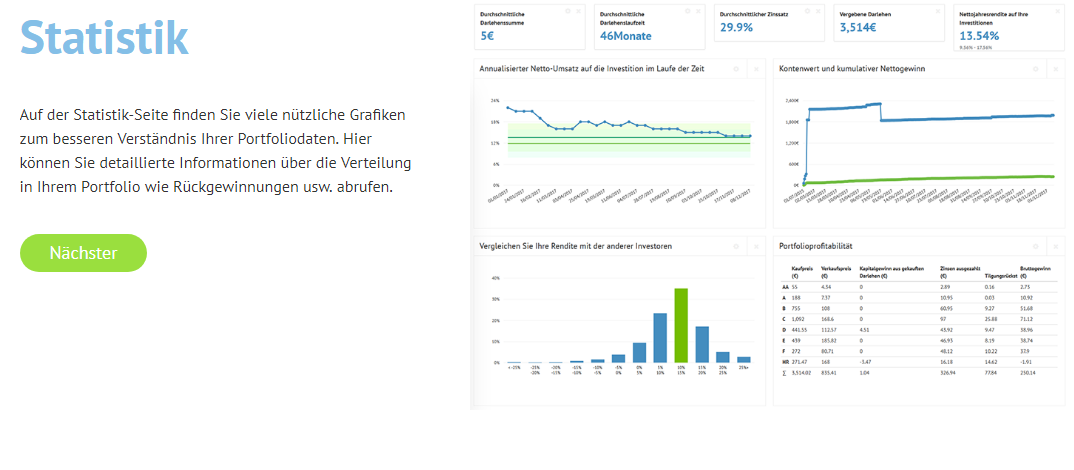Click the green highlighted bar in return comparison chart

pos(681,325)
